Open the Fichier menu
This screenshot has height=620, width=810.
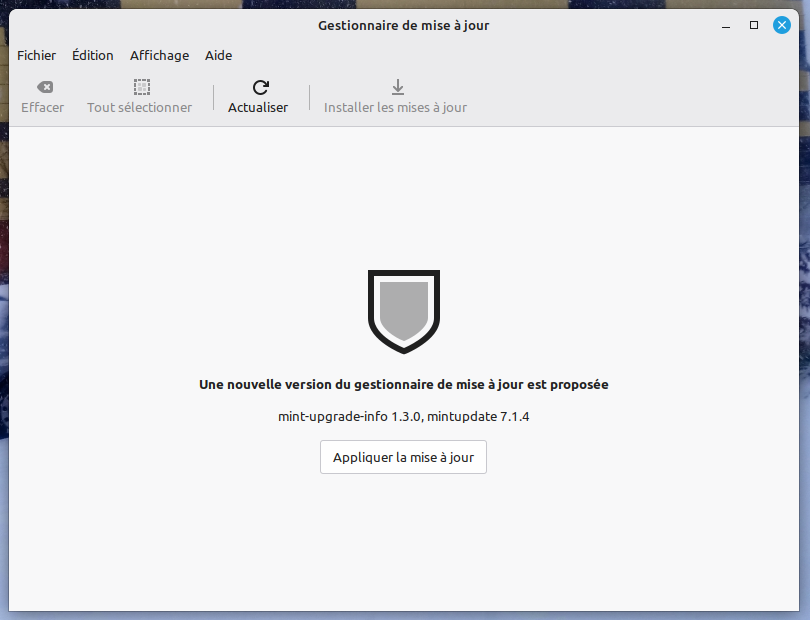[37, 56]
